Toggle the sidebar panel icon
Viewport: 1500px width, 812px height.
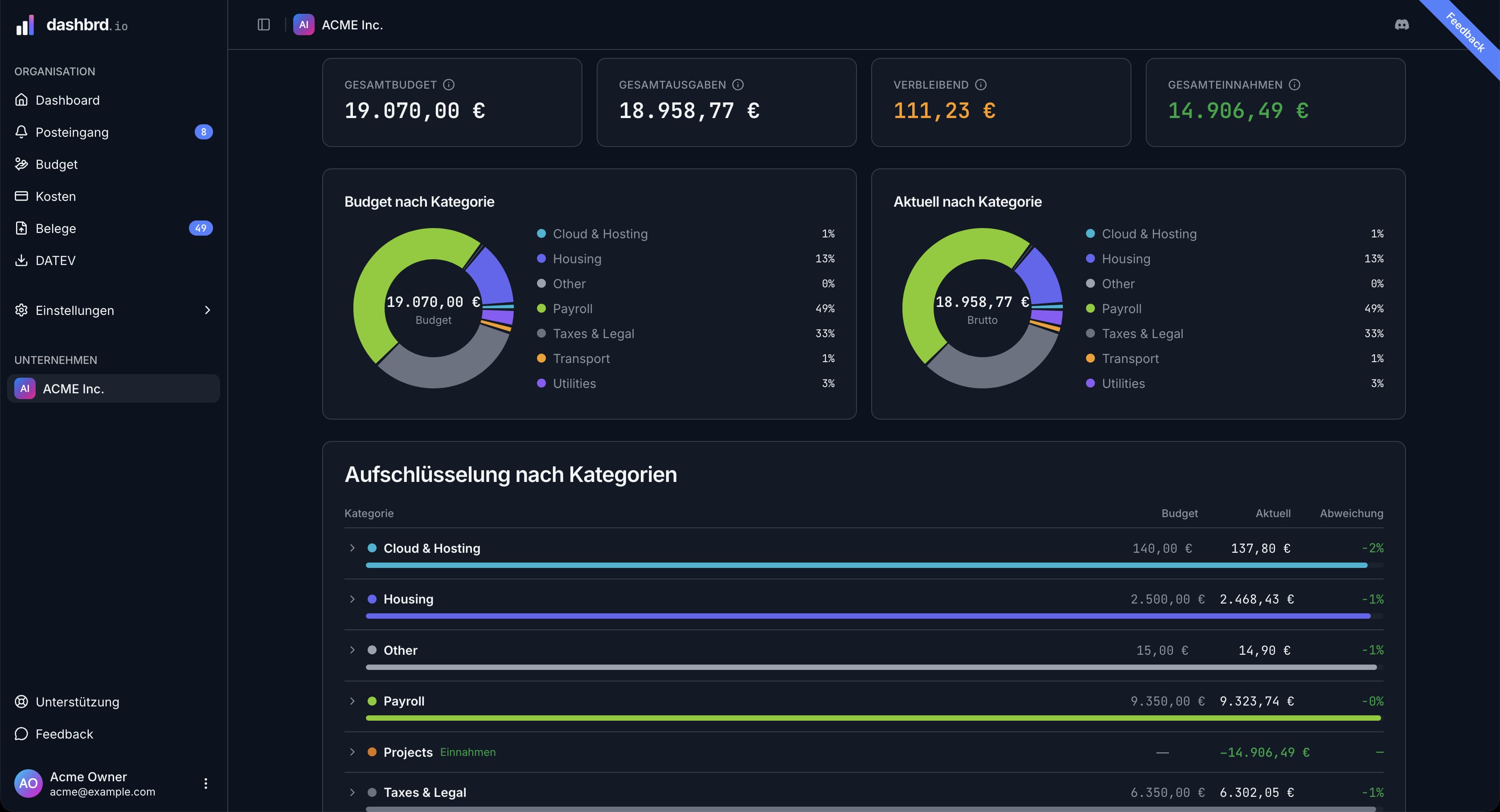pyautogui.click(x=264, y=24)
